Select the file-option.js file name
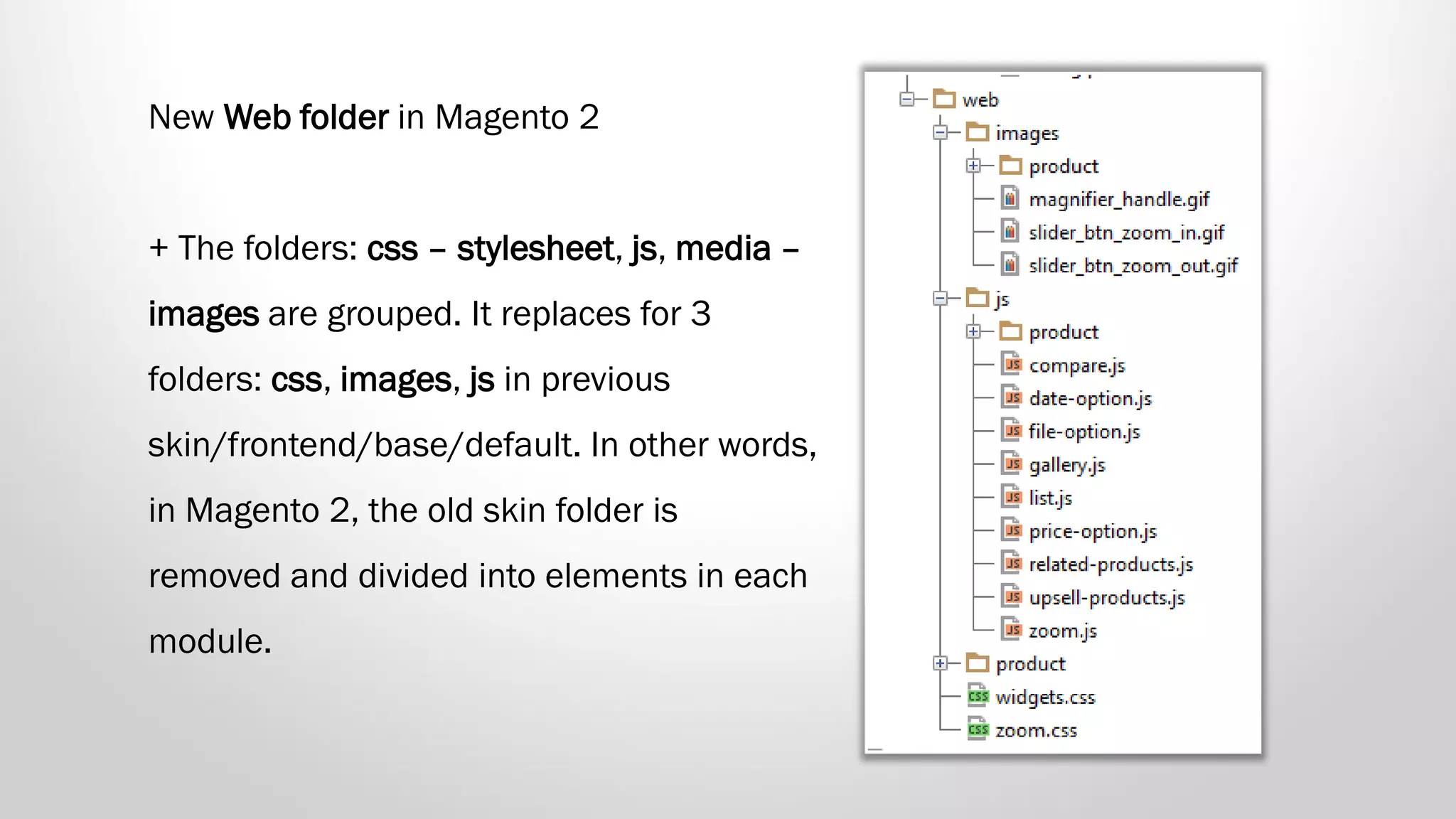The height and width of the screenshot is (819, 1456). coord(1084,432)
